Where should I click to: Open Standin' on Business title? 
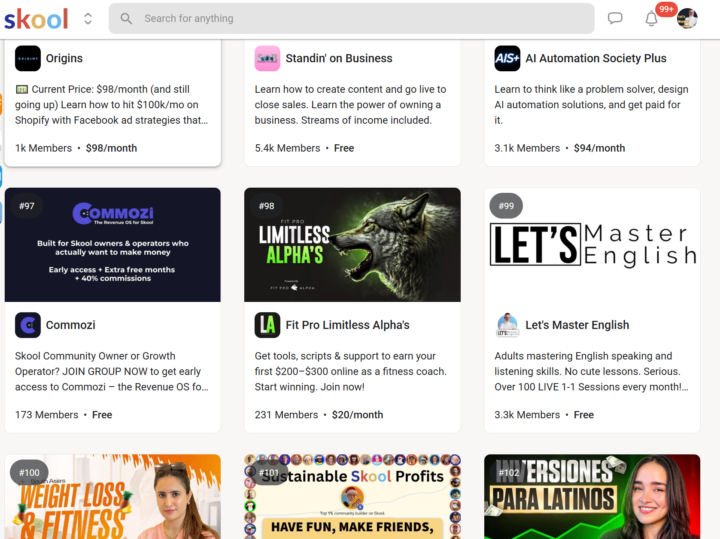[x=339, y=58]
